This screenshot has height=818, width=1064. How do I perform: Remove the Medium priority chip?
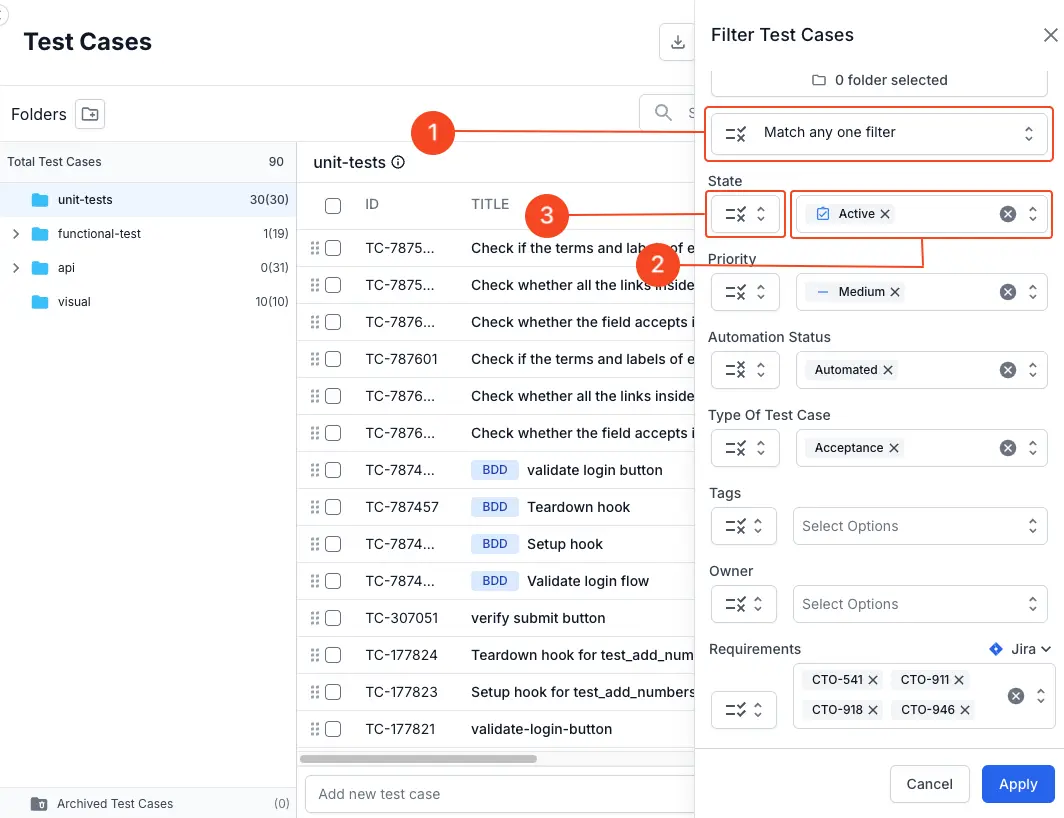click(895, 292)
